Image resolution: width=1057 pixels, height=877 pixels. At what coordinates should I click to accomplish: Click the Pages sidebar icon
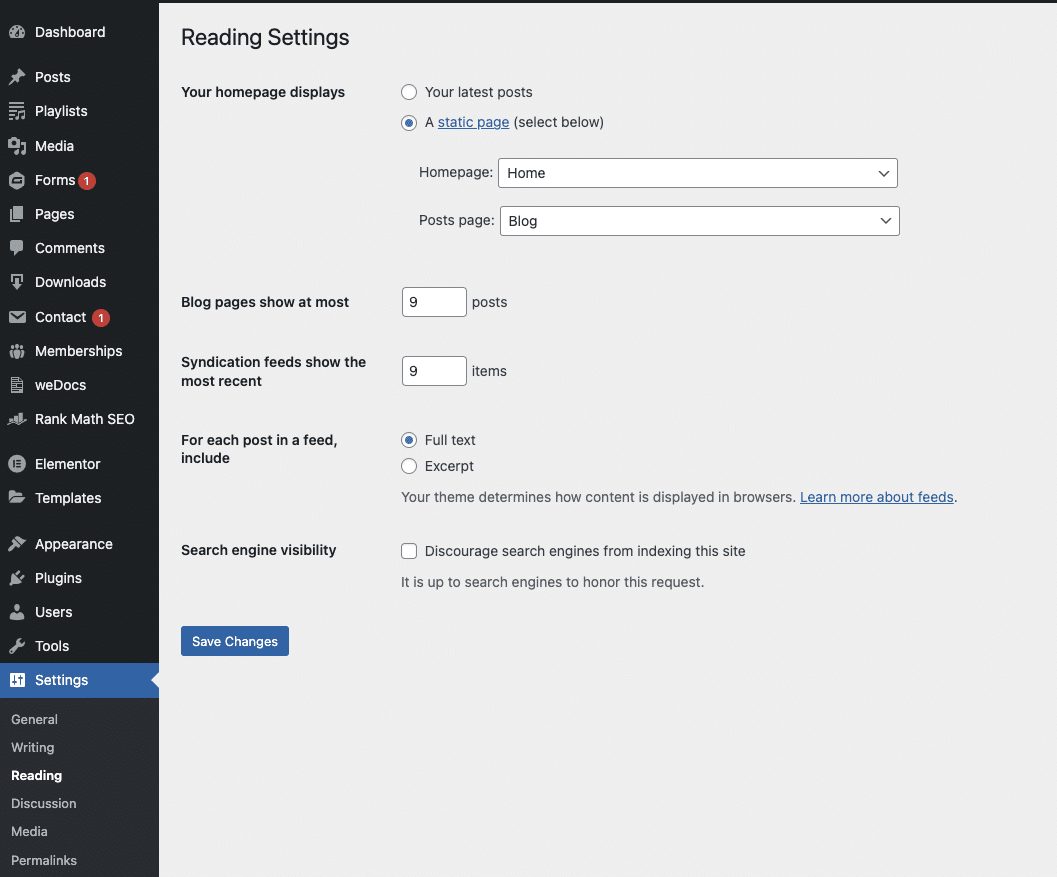(x=17, y=214)
